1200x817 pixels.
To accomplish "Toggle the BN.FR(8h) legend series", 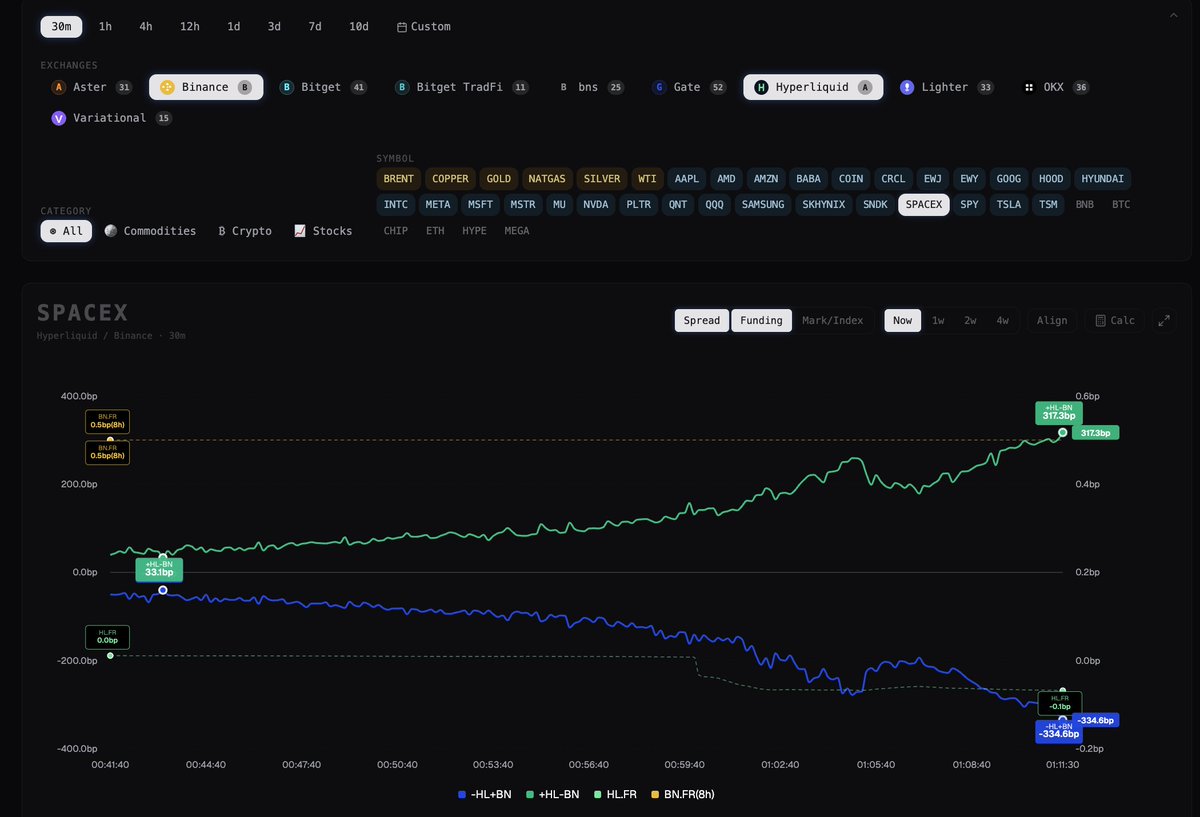I will pyautogui.click(x=683, y=794).
